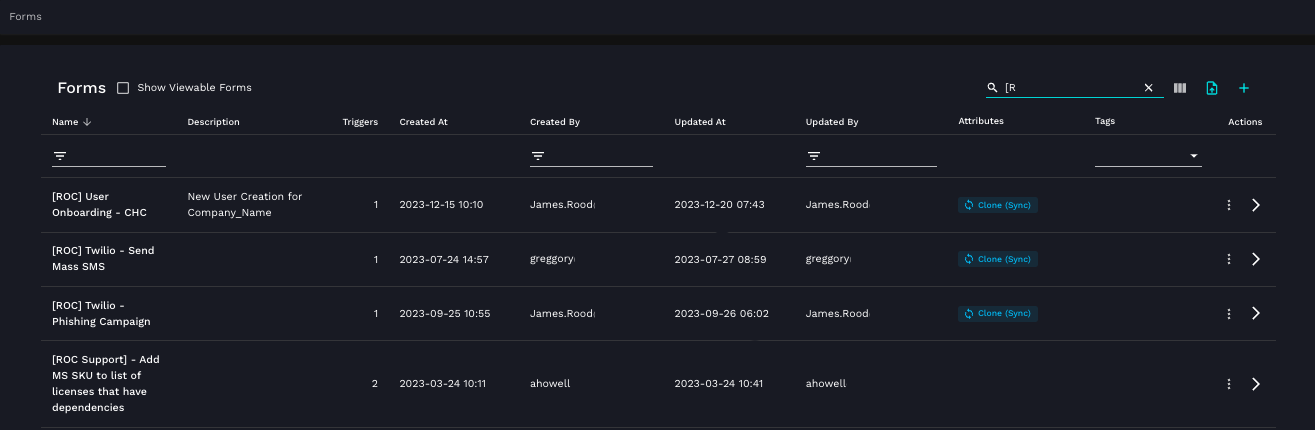Toggle the Show Viewable Forms checkbox

coord(123,88)
